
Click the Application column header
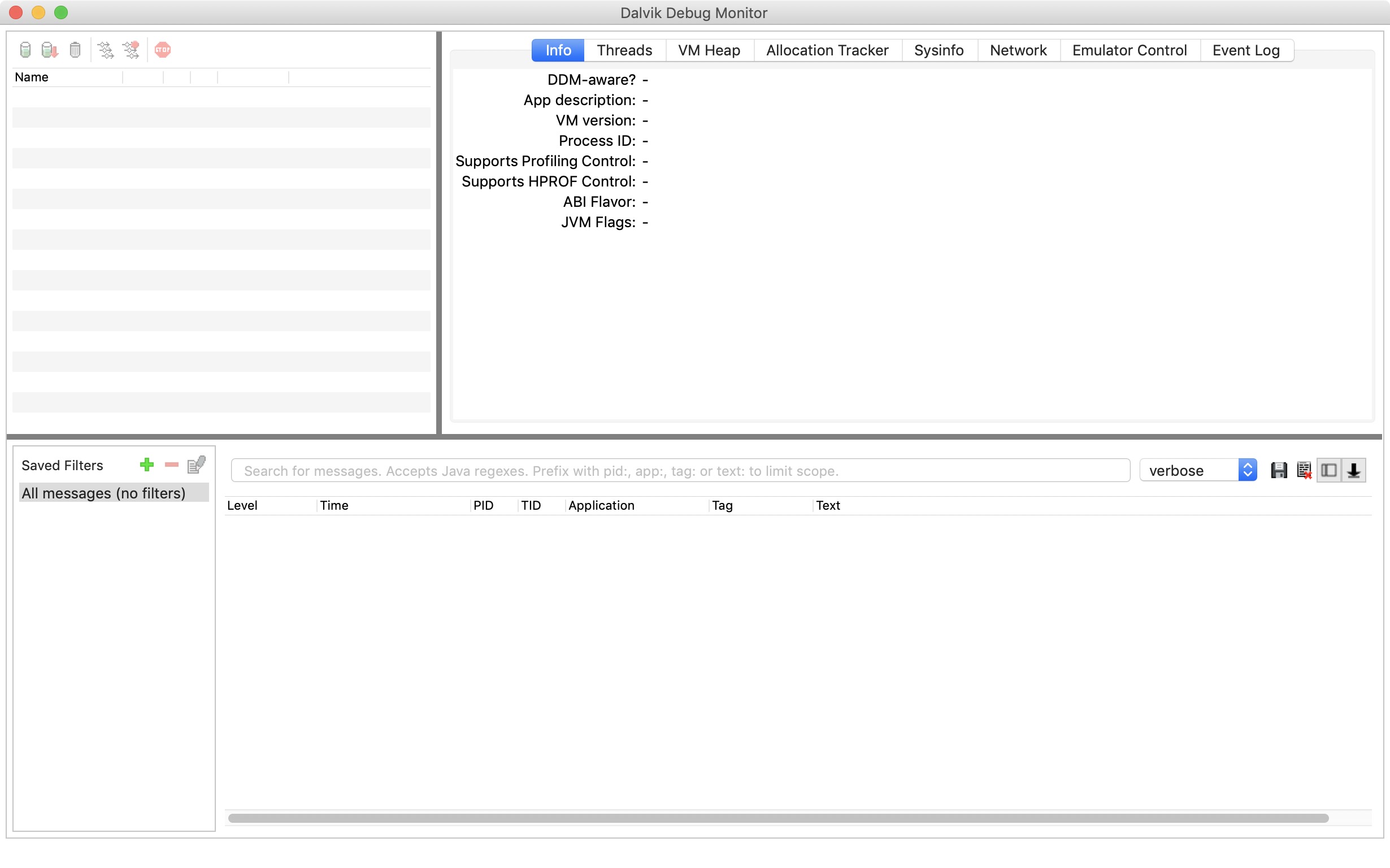point(637,506)
